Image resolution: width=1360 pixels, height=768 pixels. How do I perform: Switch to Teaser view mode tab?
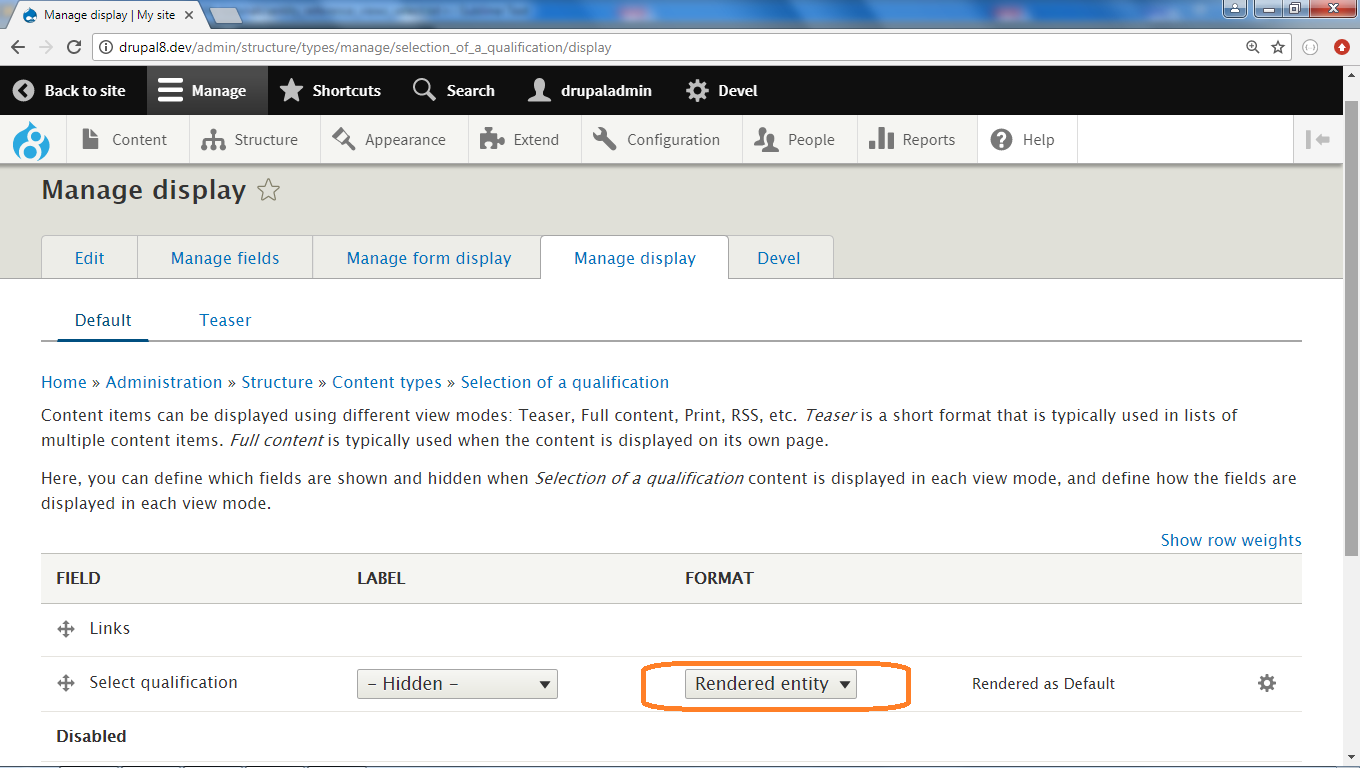(225, 320)
